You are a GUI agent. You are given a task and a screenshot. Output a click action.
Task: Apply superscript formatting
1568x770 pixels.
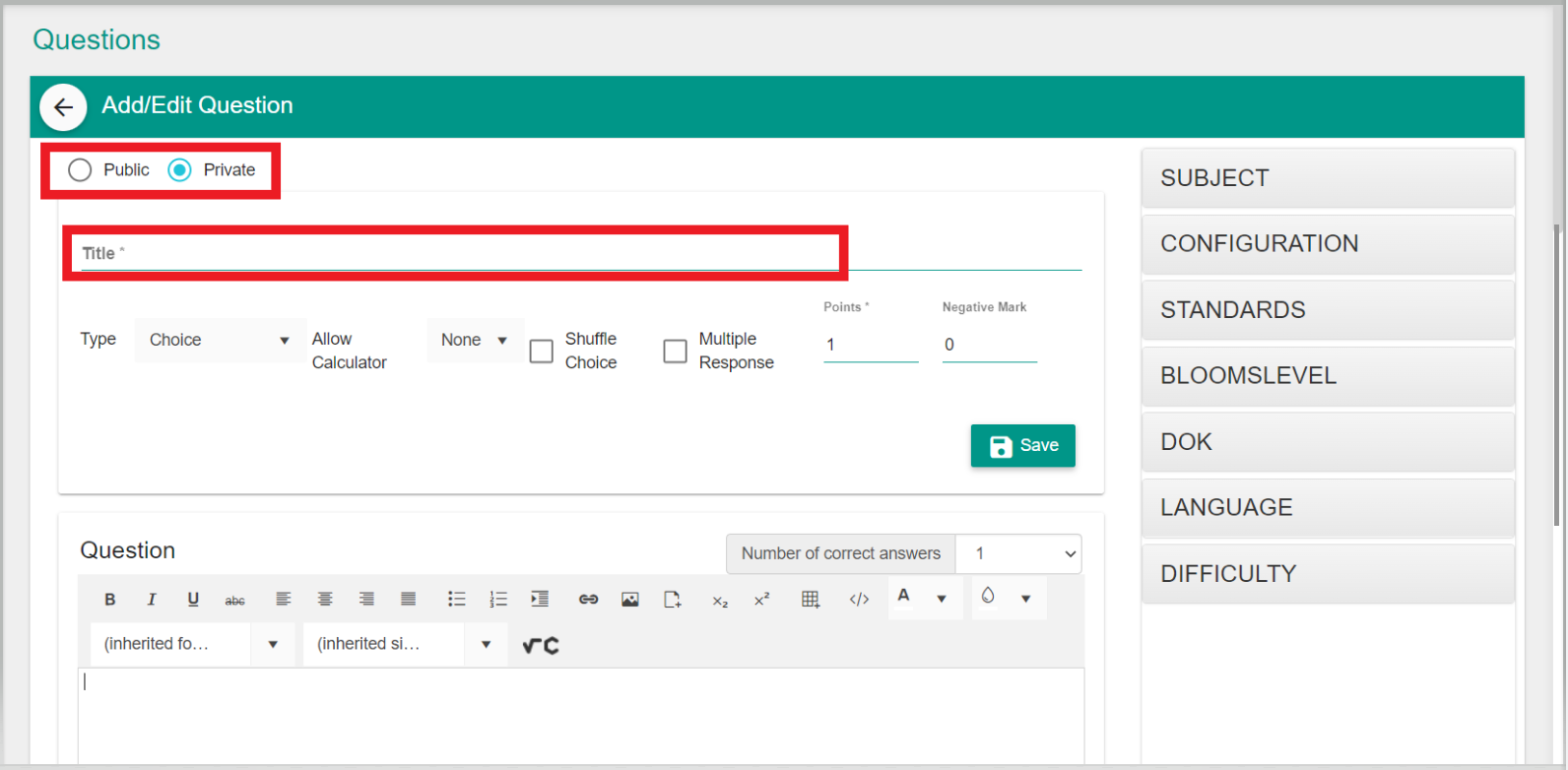(761, 600)
